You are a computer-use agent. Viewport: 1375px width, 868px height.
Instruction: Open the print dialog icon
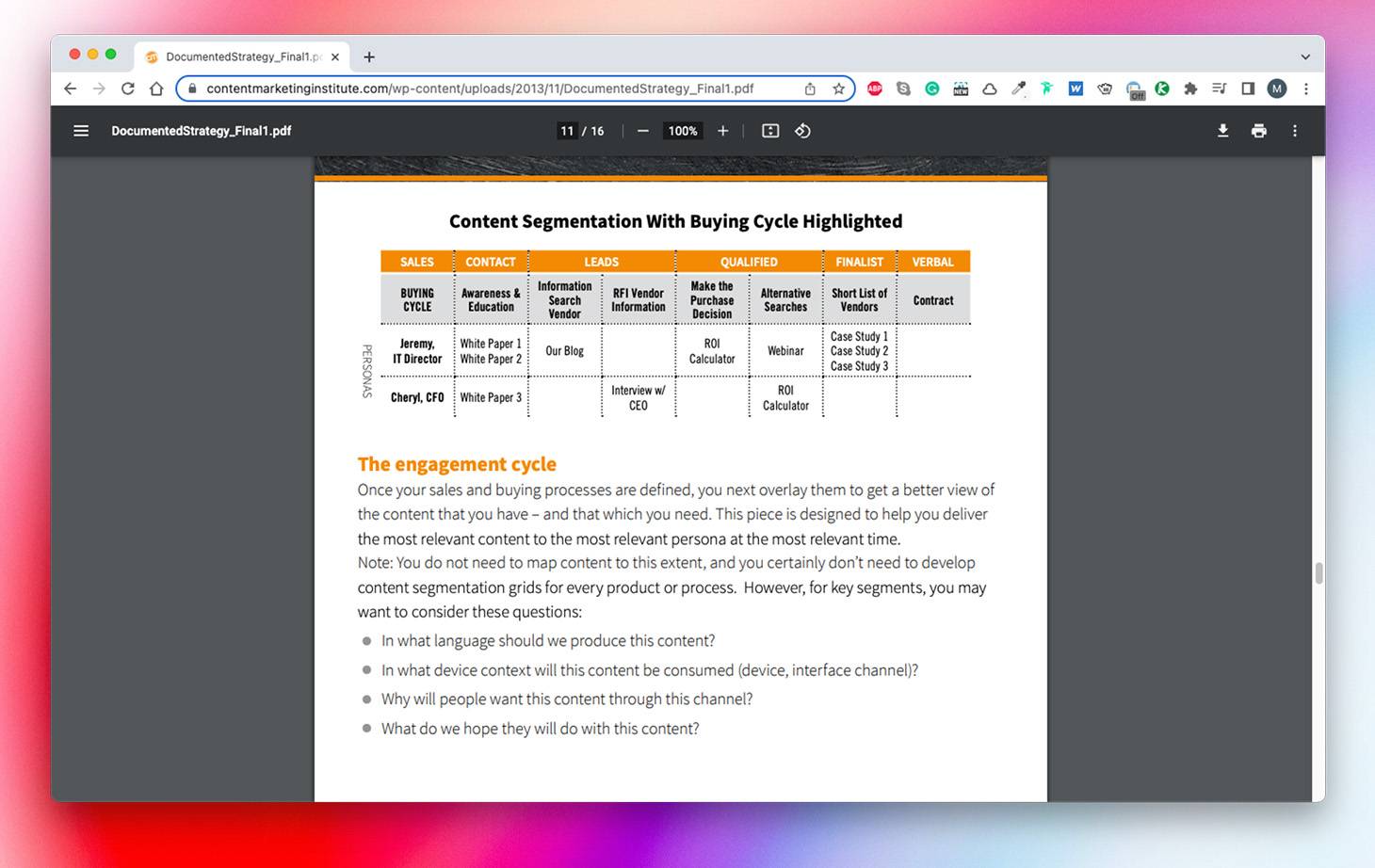point(1259,131)
